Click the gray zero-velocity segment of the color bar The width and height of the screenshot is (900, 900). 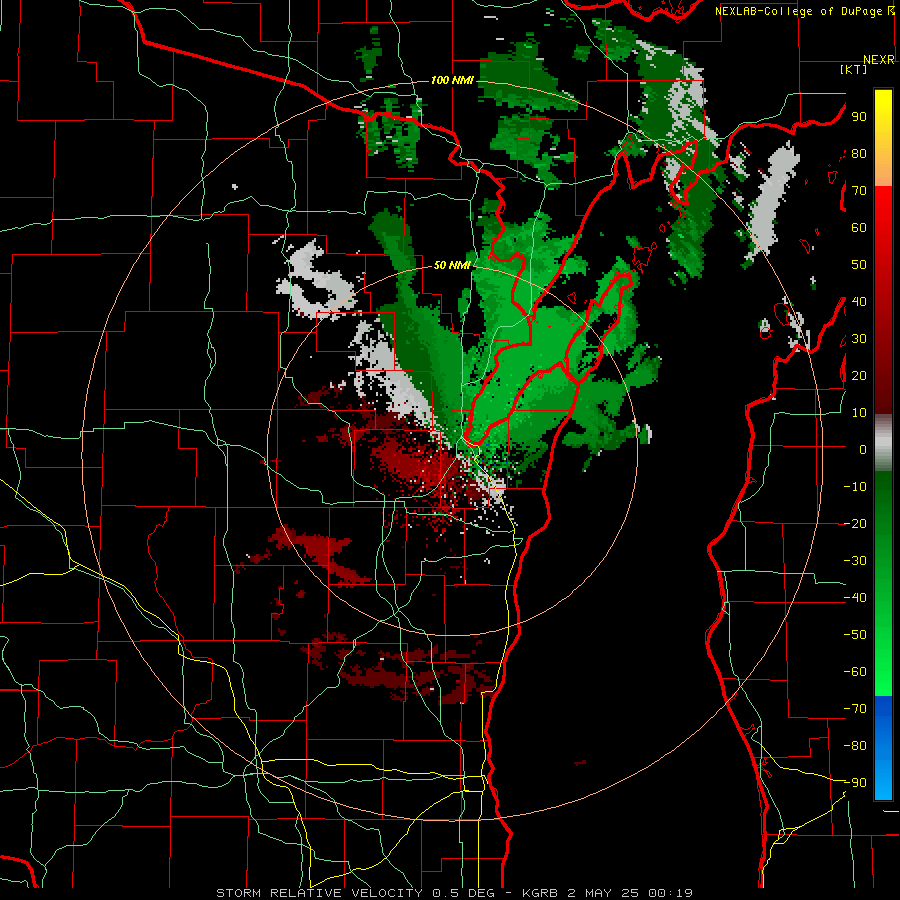883,443
